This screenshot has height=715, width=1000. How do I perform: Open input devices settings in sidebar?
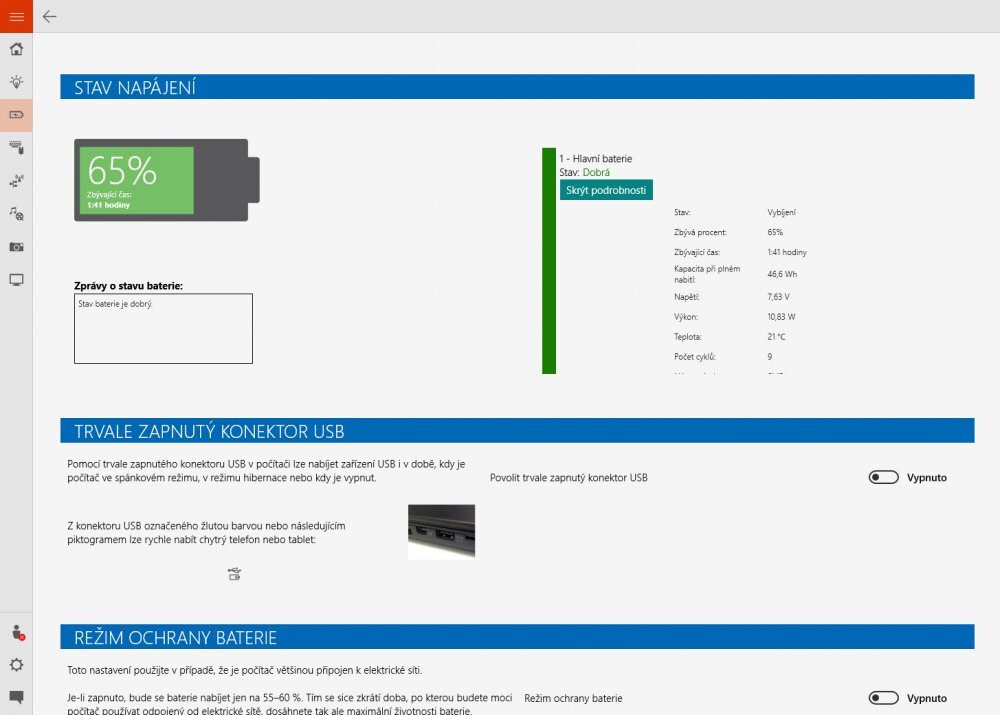pos(16,147)
